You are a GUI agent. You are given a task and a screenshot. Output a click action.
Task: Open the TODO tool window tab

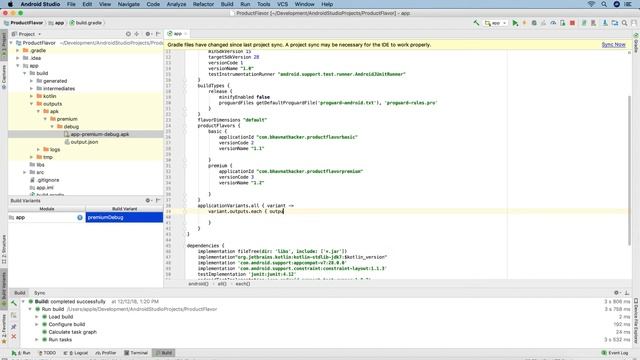point(47,353)
